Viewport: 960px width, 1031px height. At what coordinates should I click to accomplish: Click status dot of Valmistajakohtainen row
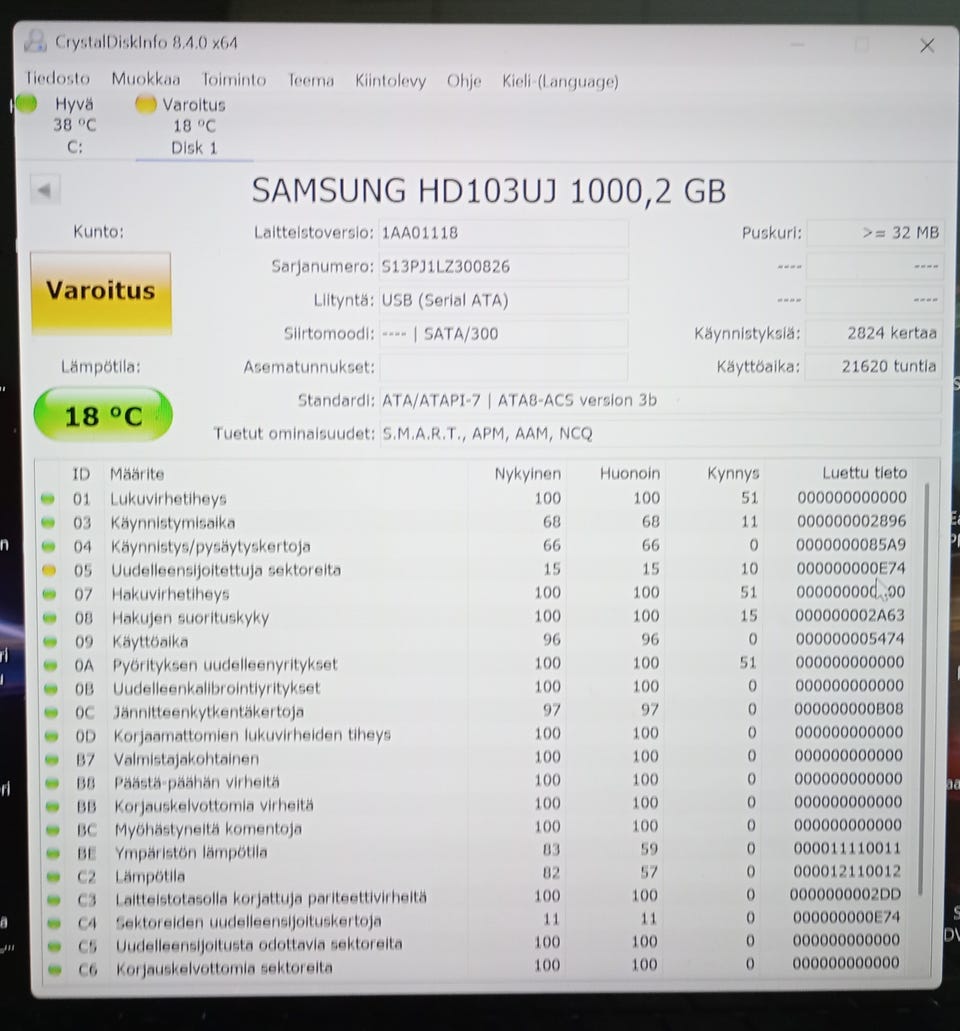(x=51, y=759)
